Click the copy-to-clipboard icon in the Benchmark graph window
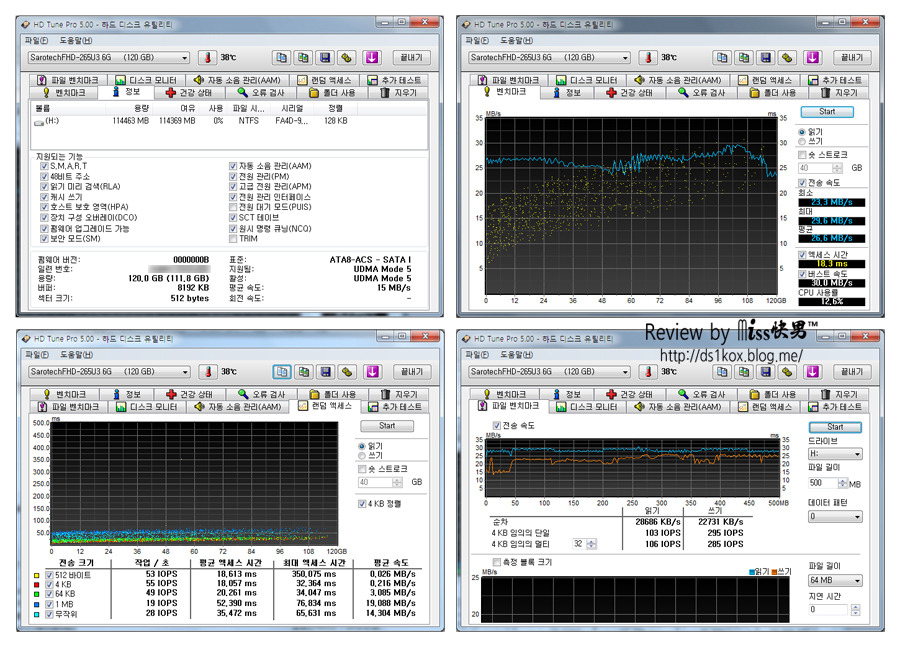 [x=722, y=57]
